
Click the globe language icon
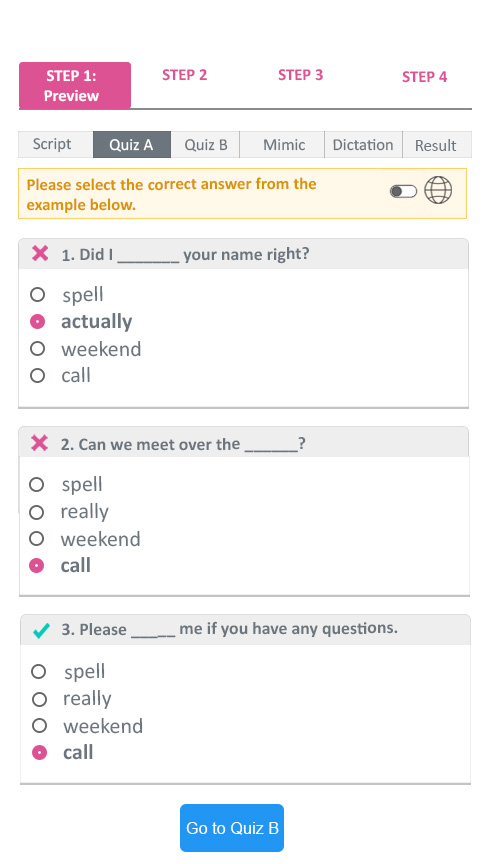point(438,191)
